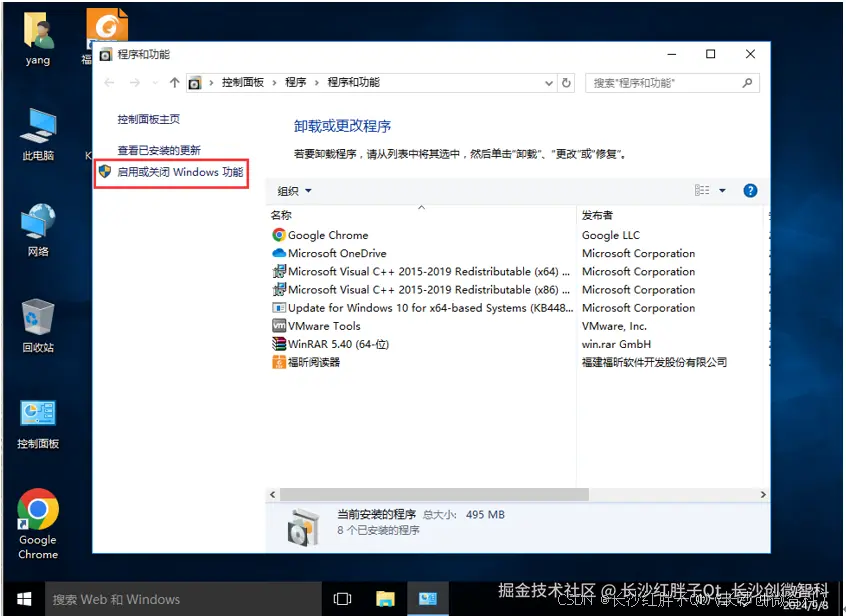Click the Control Panel taskbar button

[x=428, y=599]
